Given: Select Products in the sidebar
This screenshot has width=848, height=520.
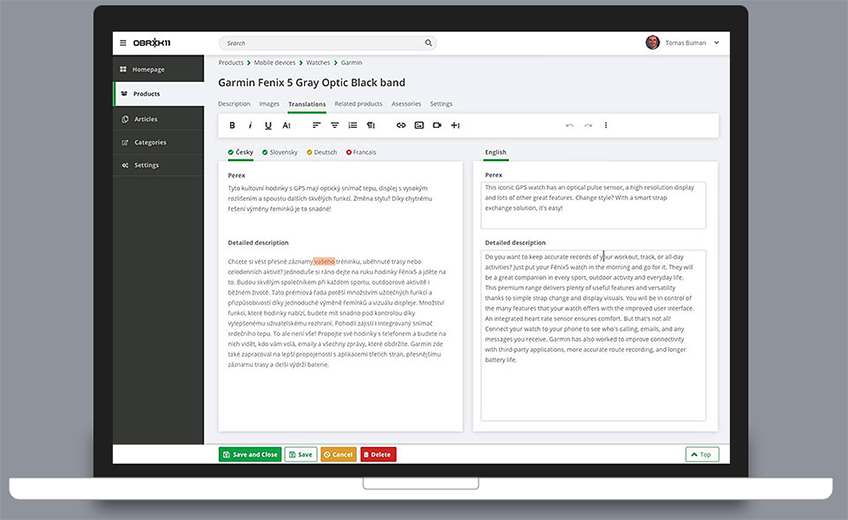Looking at the screenshot, I should pyautogui.click(x=158, y=94).
